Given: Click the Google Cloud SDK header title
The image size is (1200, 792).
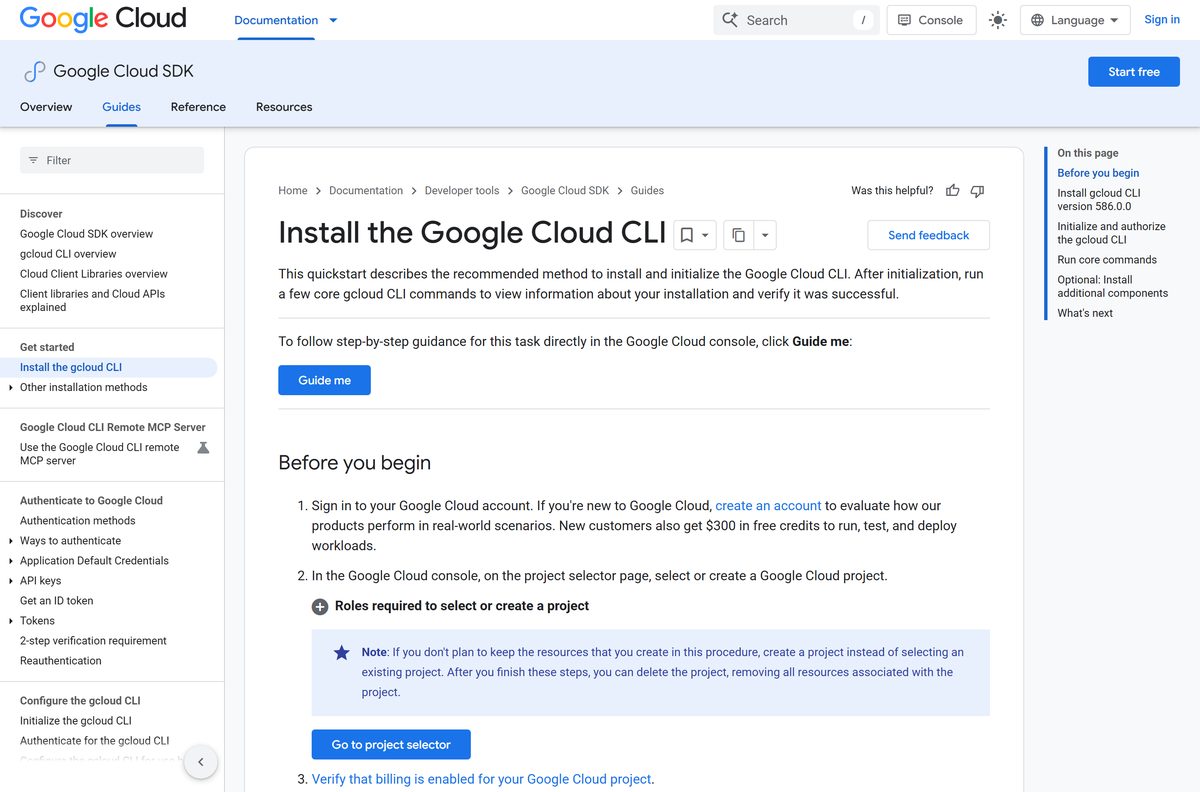Looking at the screenshot, I should pos(123,71).
